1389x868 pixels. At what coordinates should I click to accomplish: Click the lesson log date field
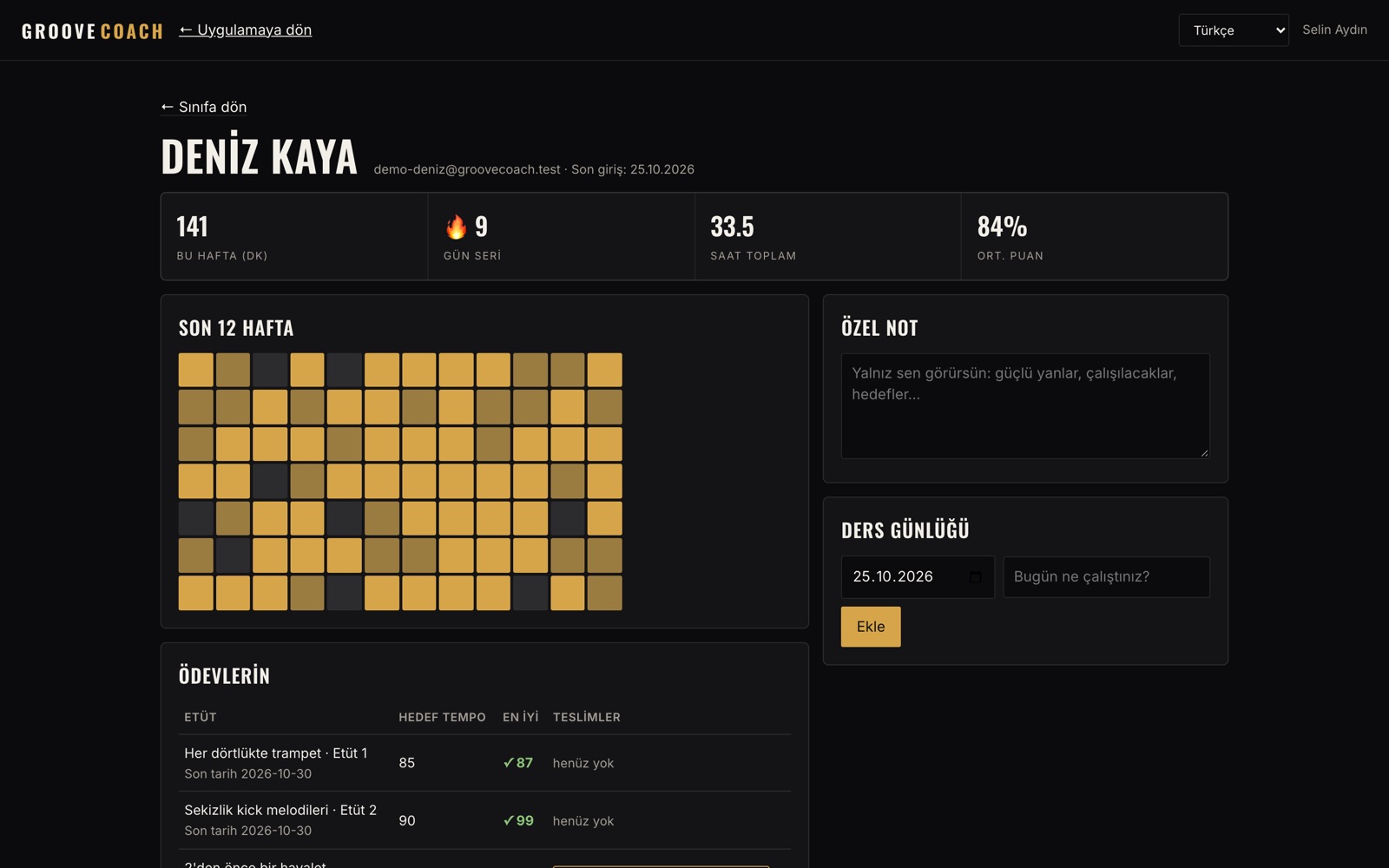coord(918,577)
